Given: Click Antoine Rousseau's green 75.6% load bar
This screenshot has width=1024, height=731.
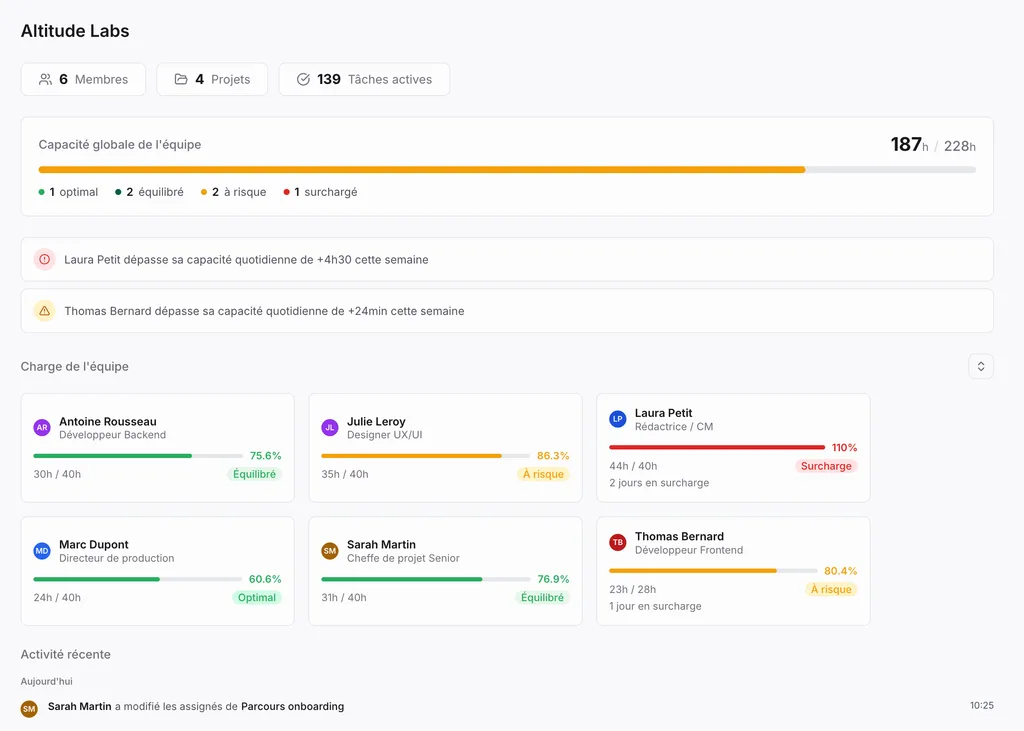Looking at the screenshot, I should click(138, 456).
